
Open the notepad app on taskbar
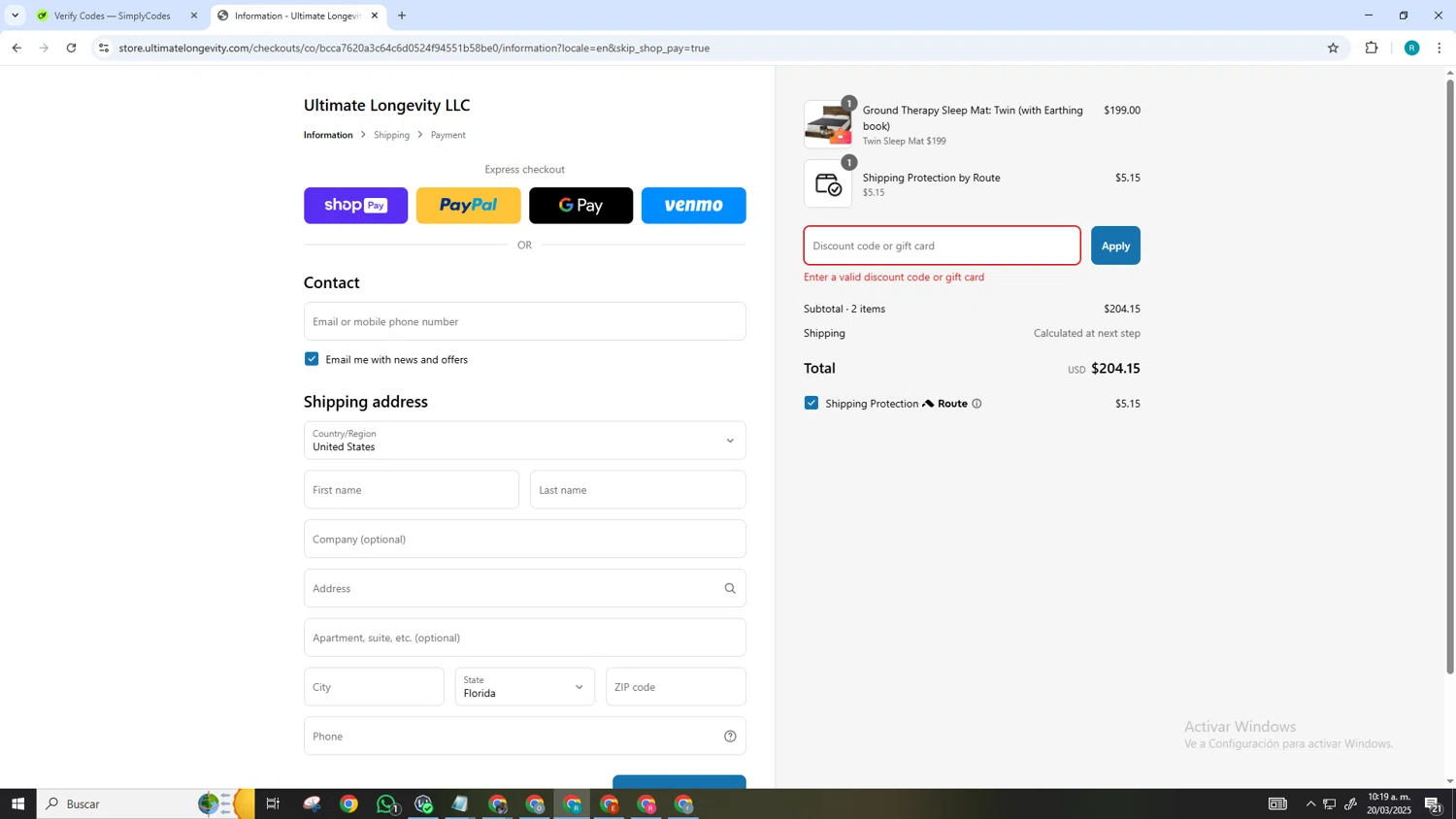tap(460, 803)
